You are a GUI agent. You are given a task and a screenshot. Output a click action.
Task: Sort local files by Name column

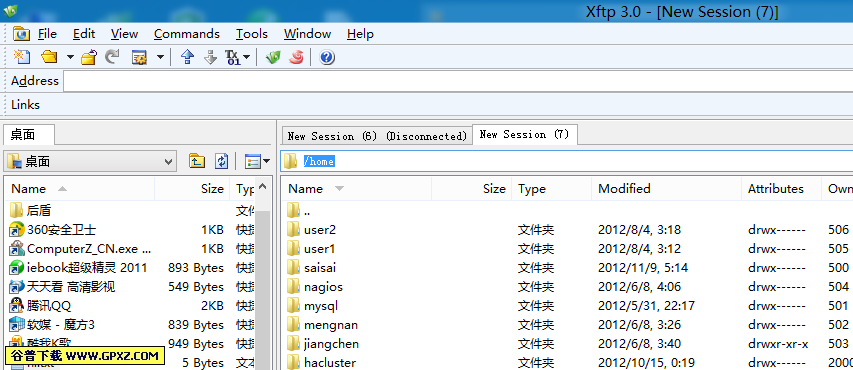coord(79,189)
